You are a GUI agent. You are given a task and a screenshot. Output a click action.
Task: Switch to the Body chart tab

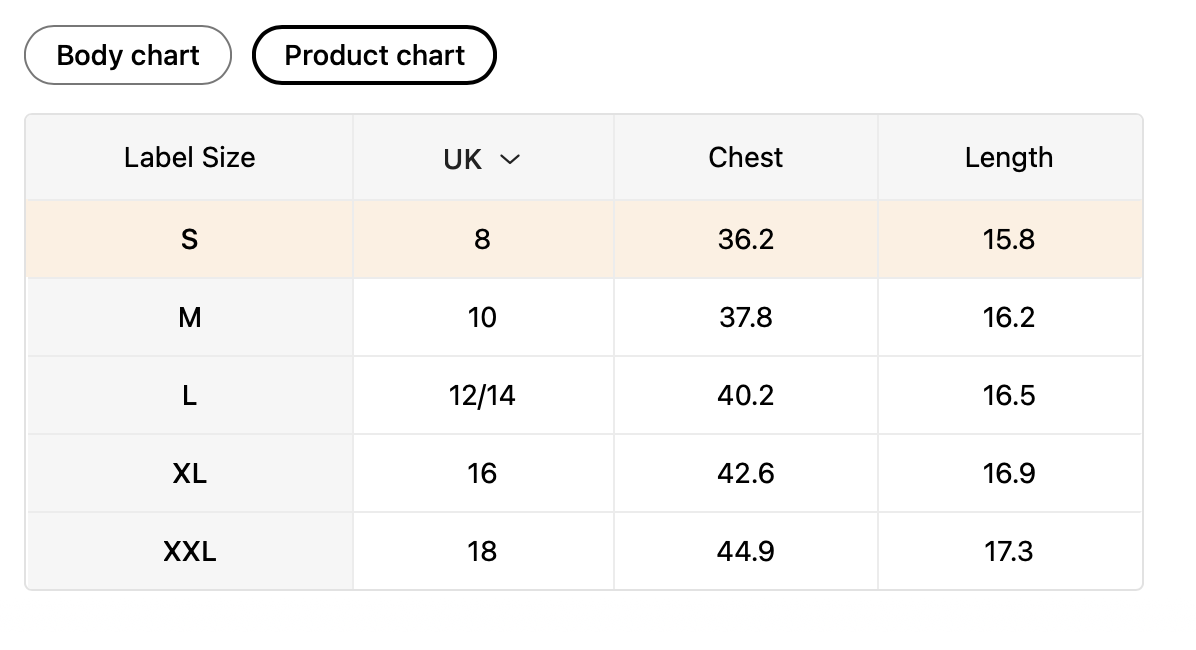128,55
